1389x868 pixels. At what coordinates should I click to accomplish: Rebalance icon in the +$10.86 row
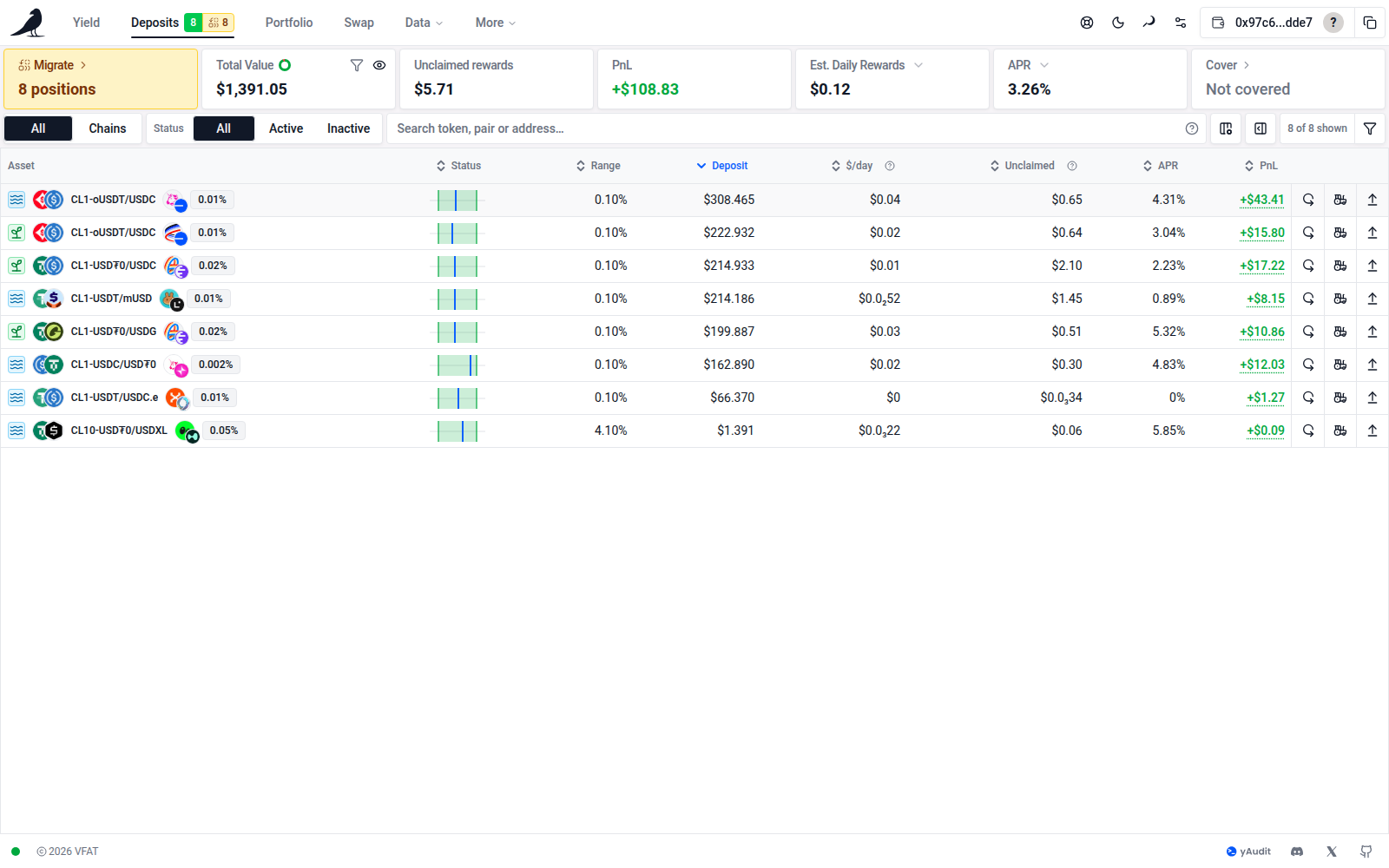[x=1308, y=332]
